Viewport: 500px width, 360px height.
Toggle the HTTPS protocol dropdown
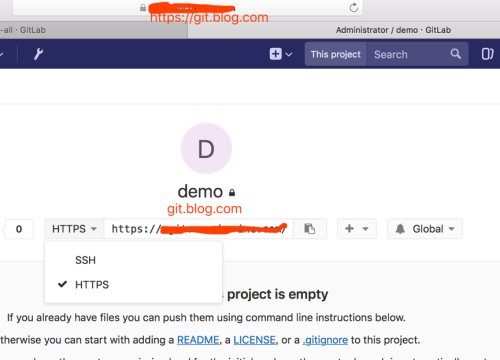coord(74,229)
